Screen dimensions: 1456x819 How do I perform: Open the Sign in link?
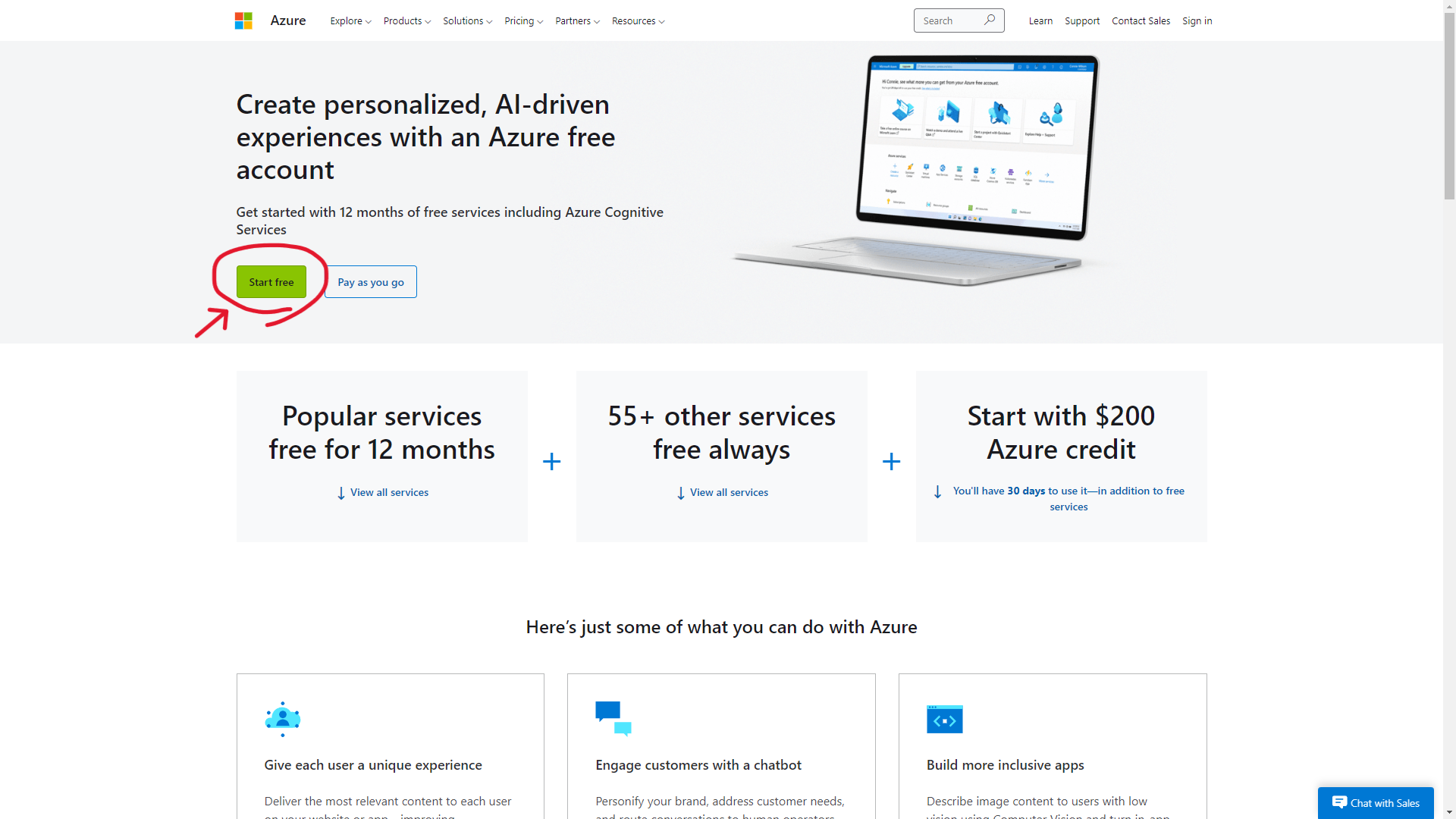click(x=1197, y=21)
